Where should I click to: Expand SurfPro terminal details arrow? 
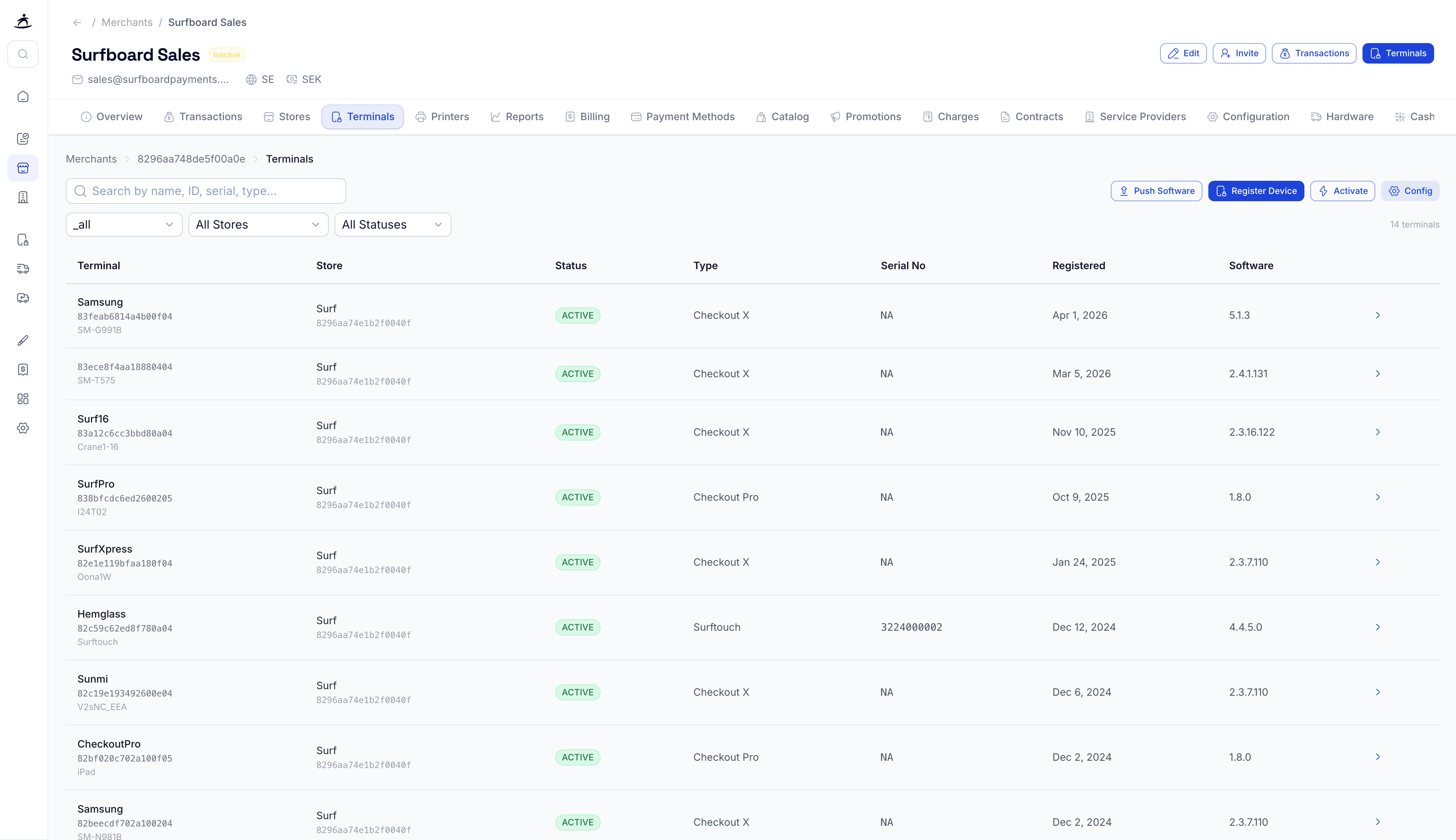(1377, 497)
